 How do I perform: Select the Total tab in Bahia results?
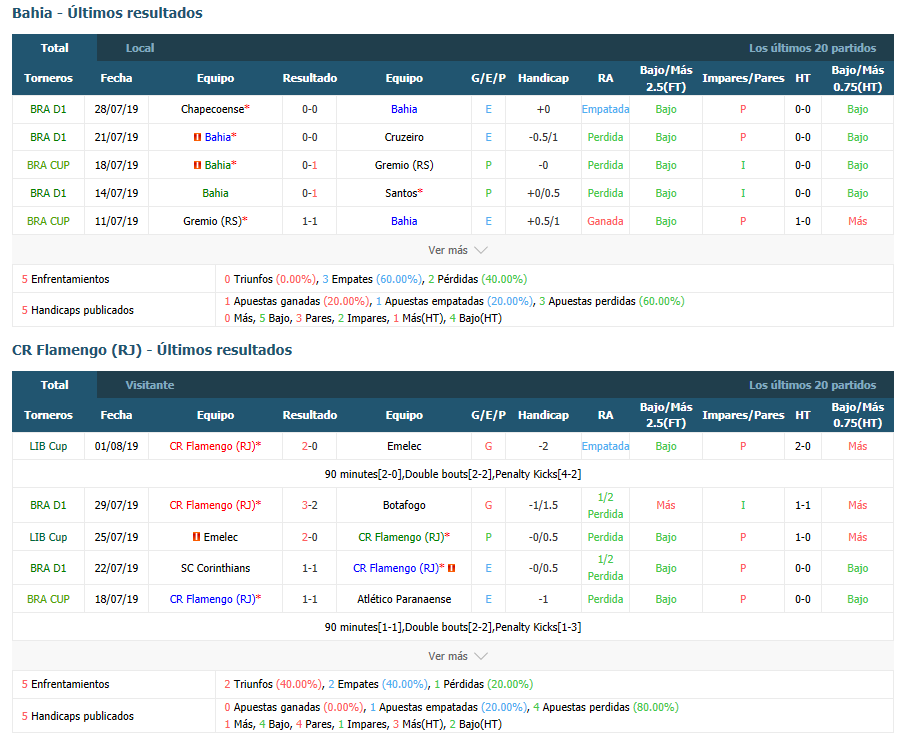[x=54, y=48]
